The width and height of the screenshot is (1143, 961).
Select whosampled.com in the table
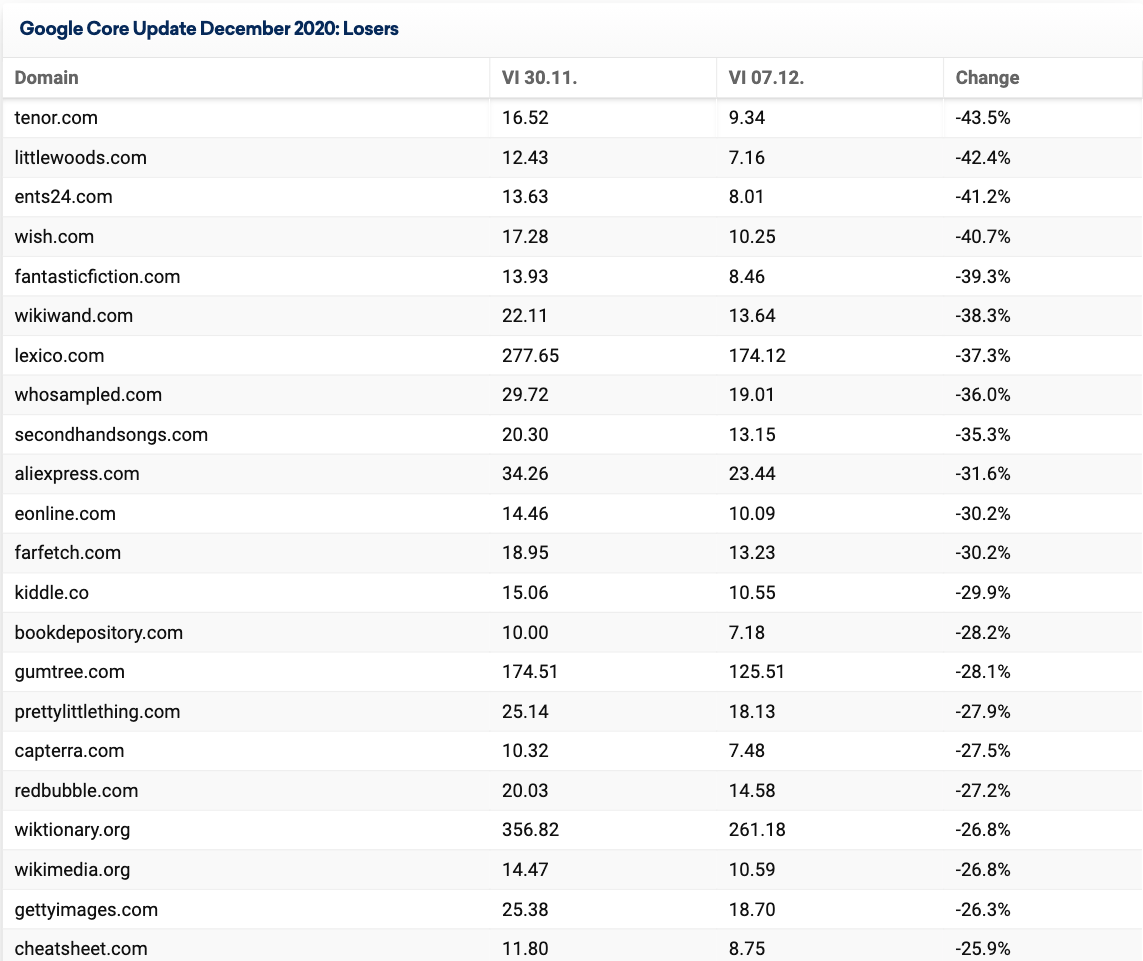coord(88,395)
